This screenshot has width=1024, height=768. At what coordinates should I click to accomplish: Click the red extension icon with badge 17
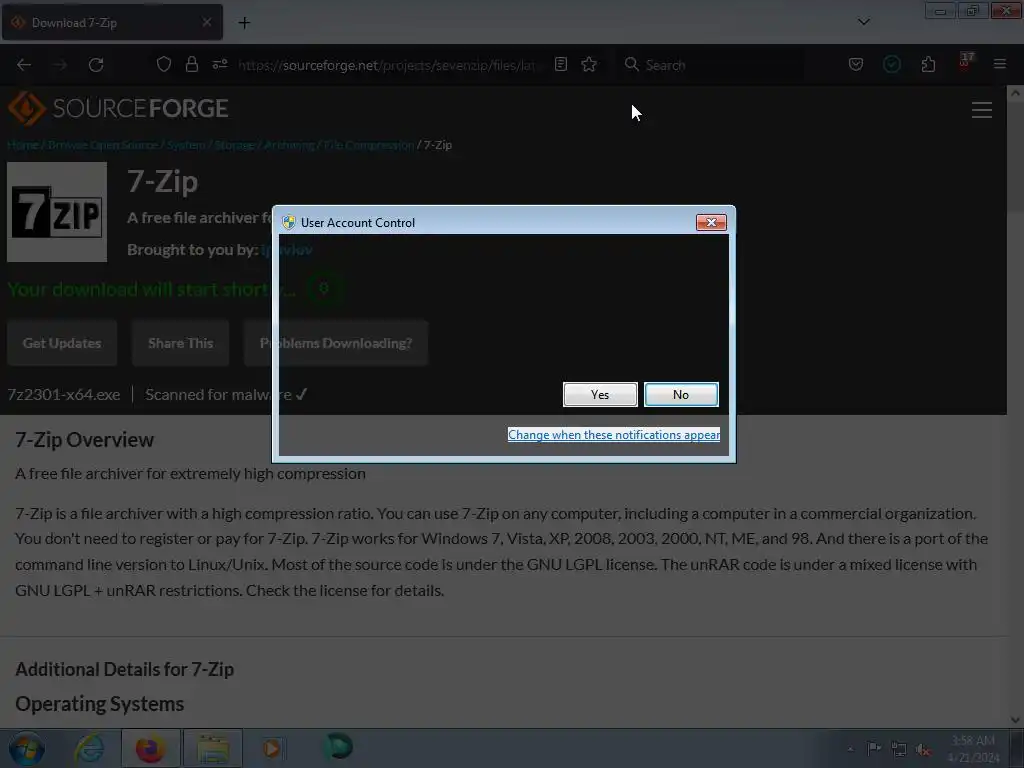click(x=965, y=61)
